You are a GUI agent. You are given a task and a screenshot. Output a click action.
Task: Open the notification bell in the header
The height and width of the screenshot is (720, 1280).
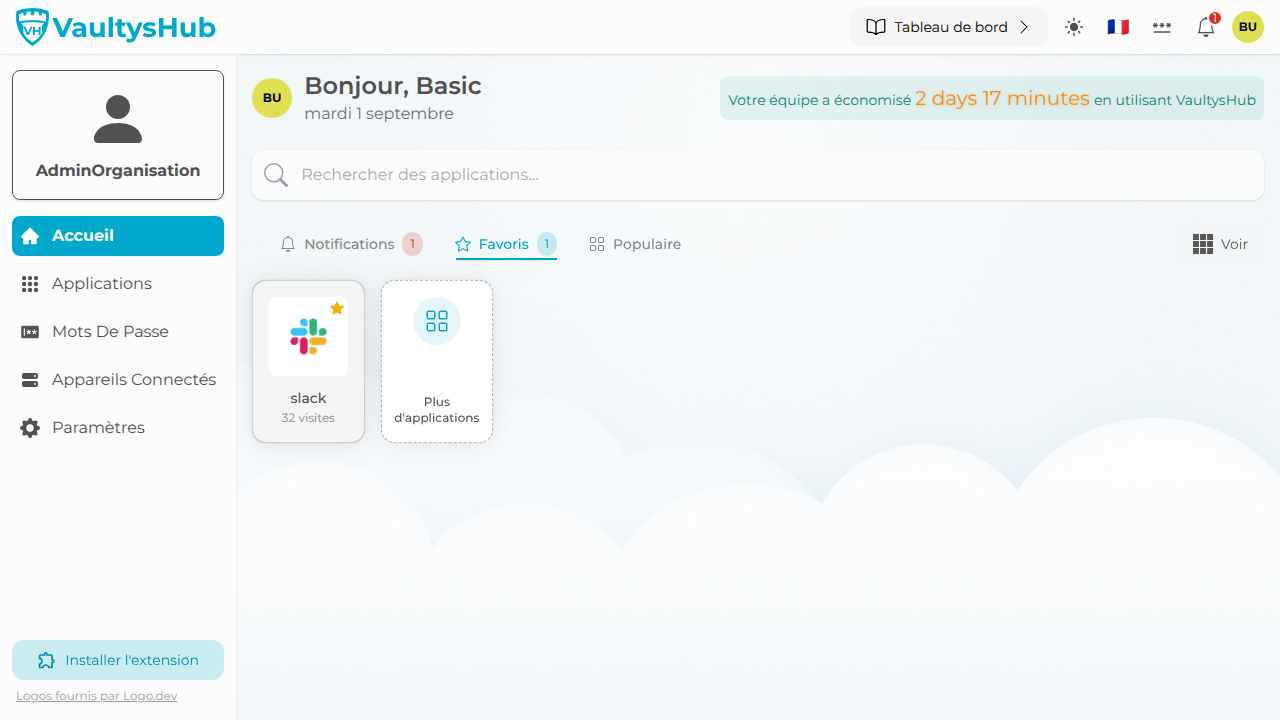tap(1206, 27)
